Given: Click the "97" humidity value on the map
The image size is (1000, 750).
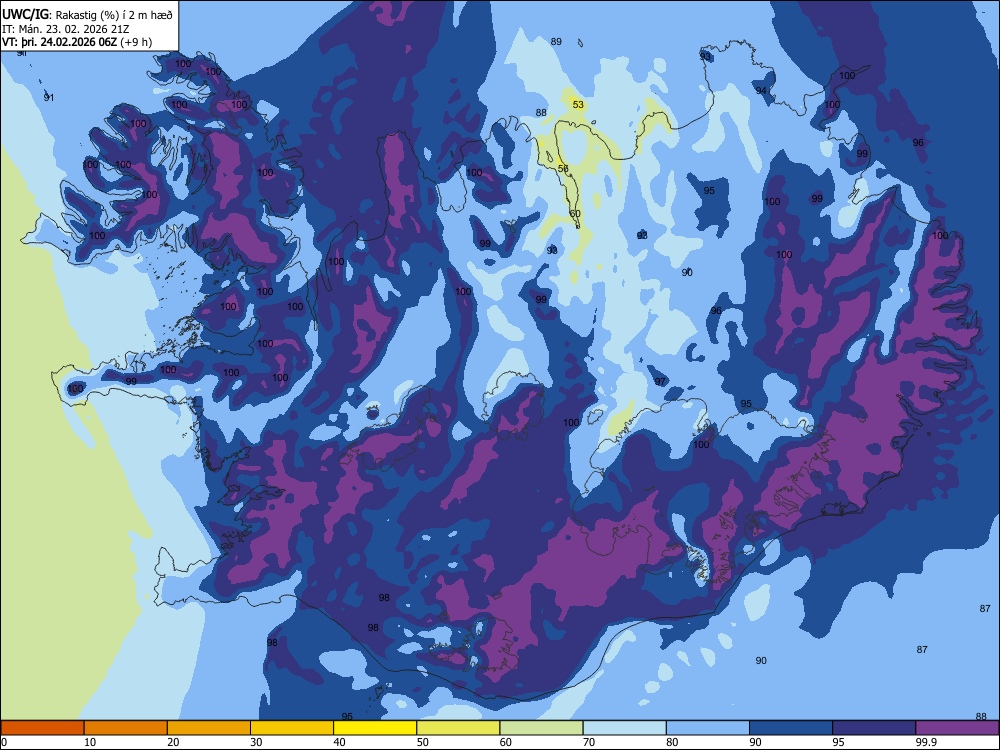Looking at the screenshot, I should pyautogui.click(x=660, y=381).
